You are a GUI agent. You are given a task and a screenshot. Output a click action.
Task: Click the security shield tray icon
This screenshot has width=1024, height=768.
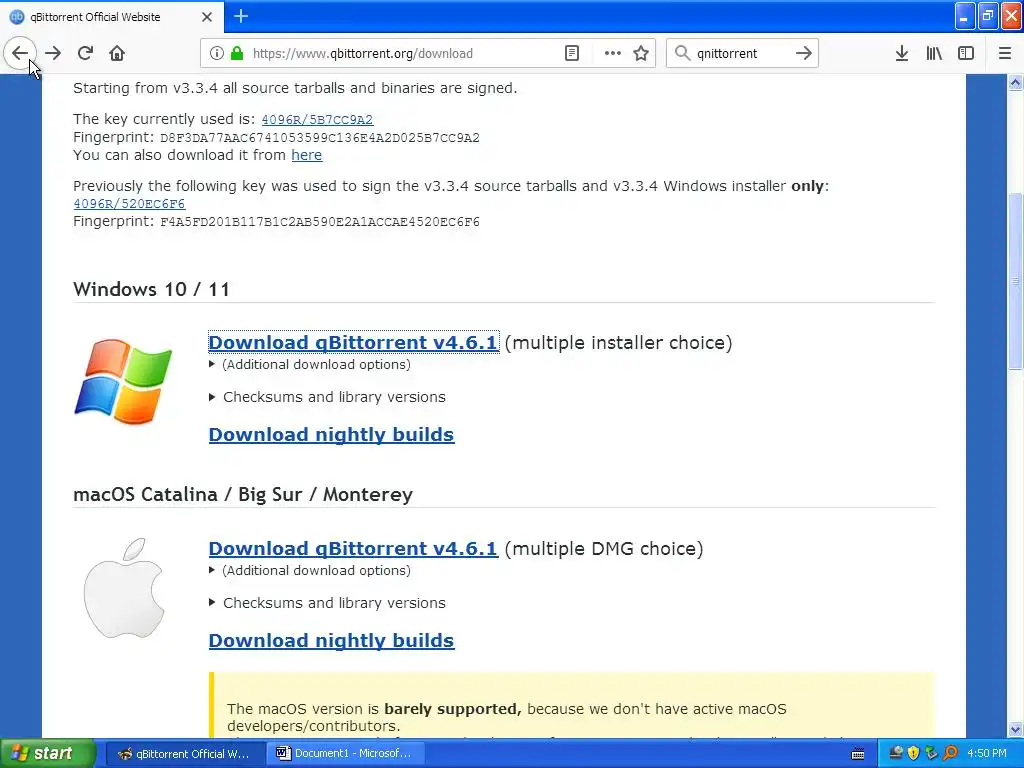(913, 753)
